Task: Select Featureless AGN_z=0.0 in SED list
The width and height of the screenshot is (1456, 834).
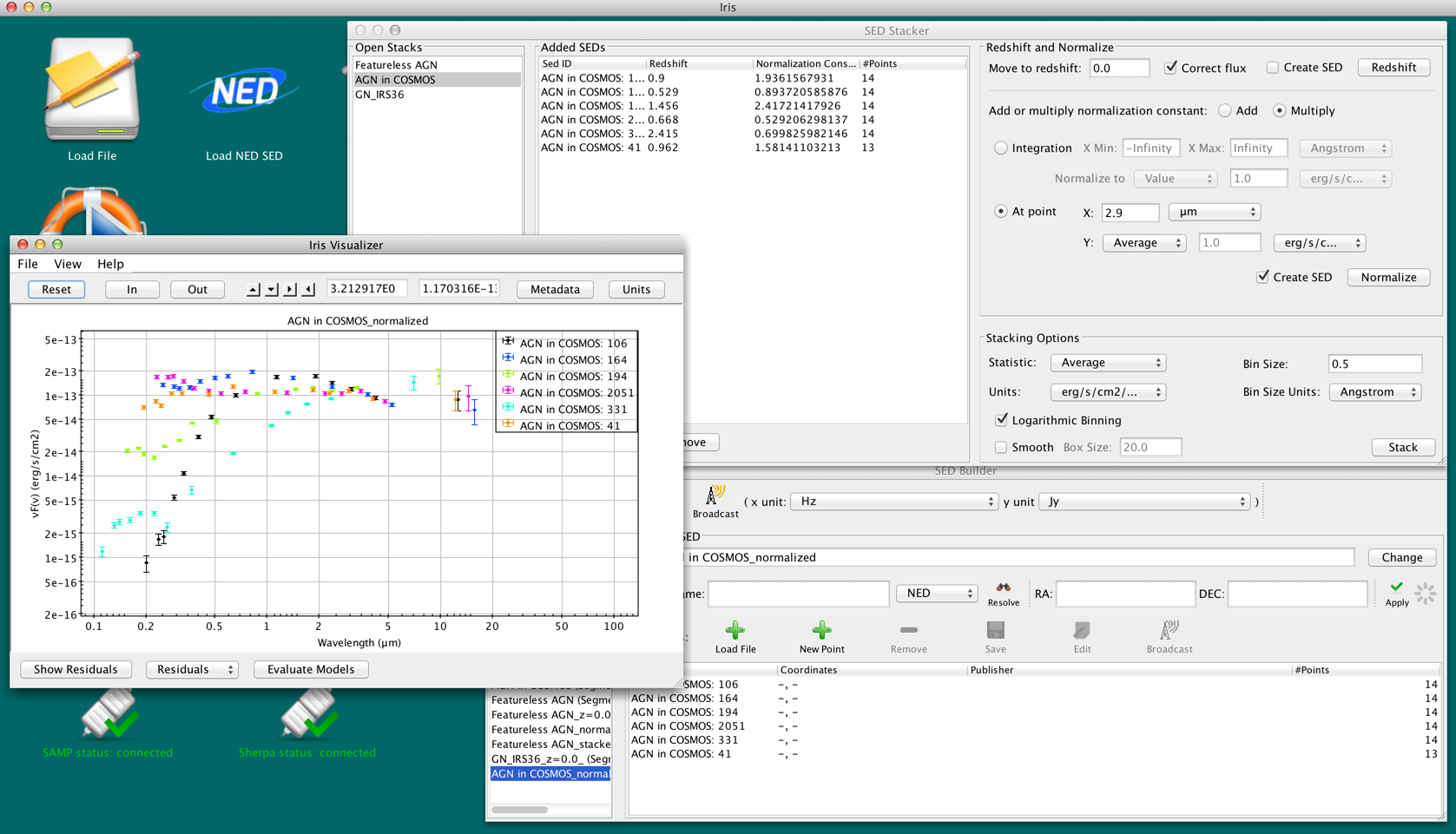Action: click(550, 715)
